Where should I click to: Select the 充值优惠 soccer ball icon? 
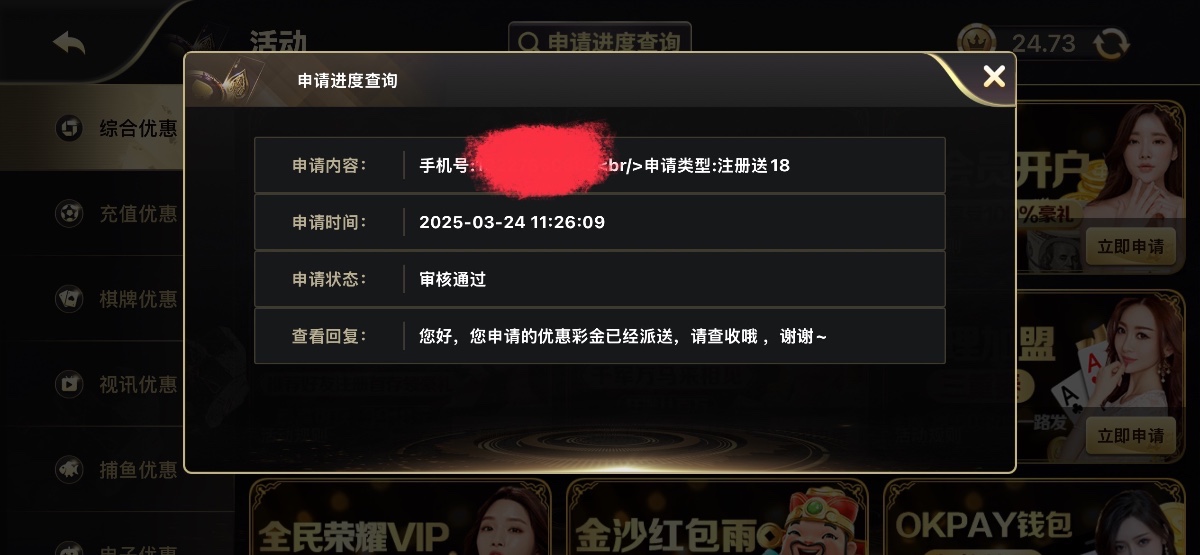[69, 213]
